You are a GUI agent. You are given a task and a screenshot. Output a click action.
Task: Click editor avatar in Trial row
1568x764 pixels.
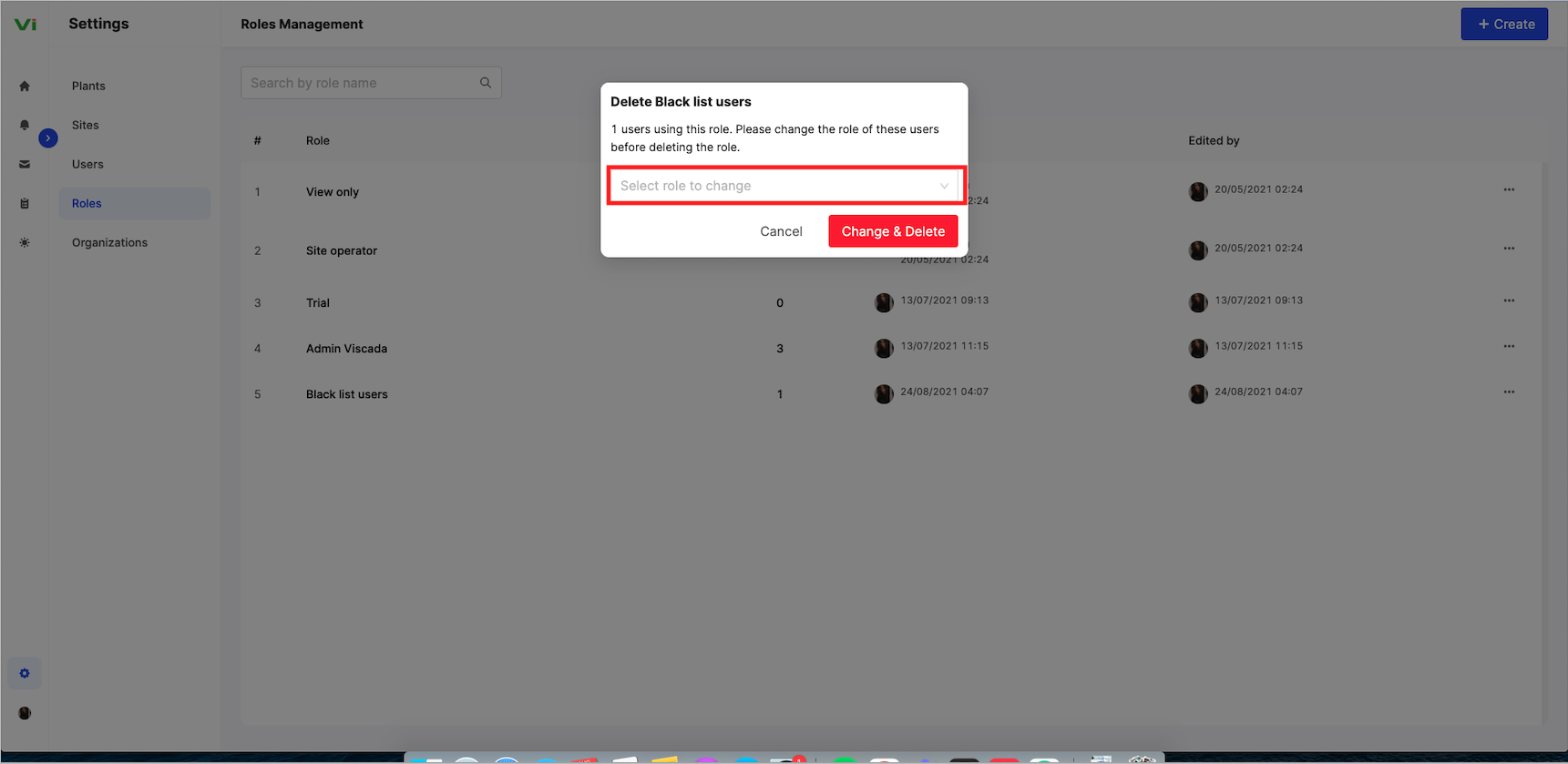[1198, 302]
